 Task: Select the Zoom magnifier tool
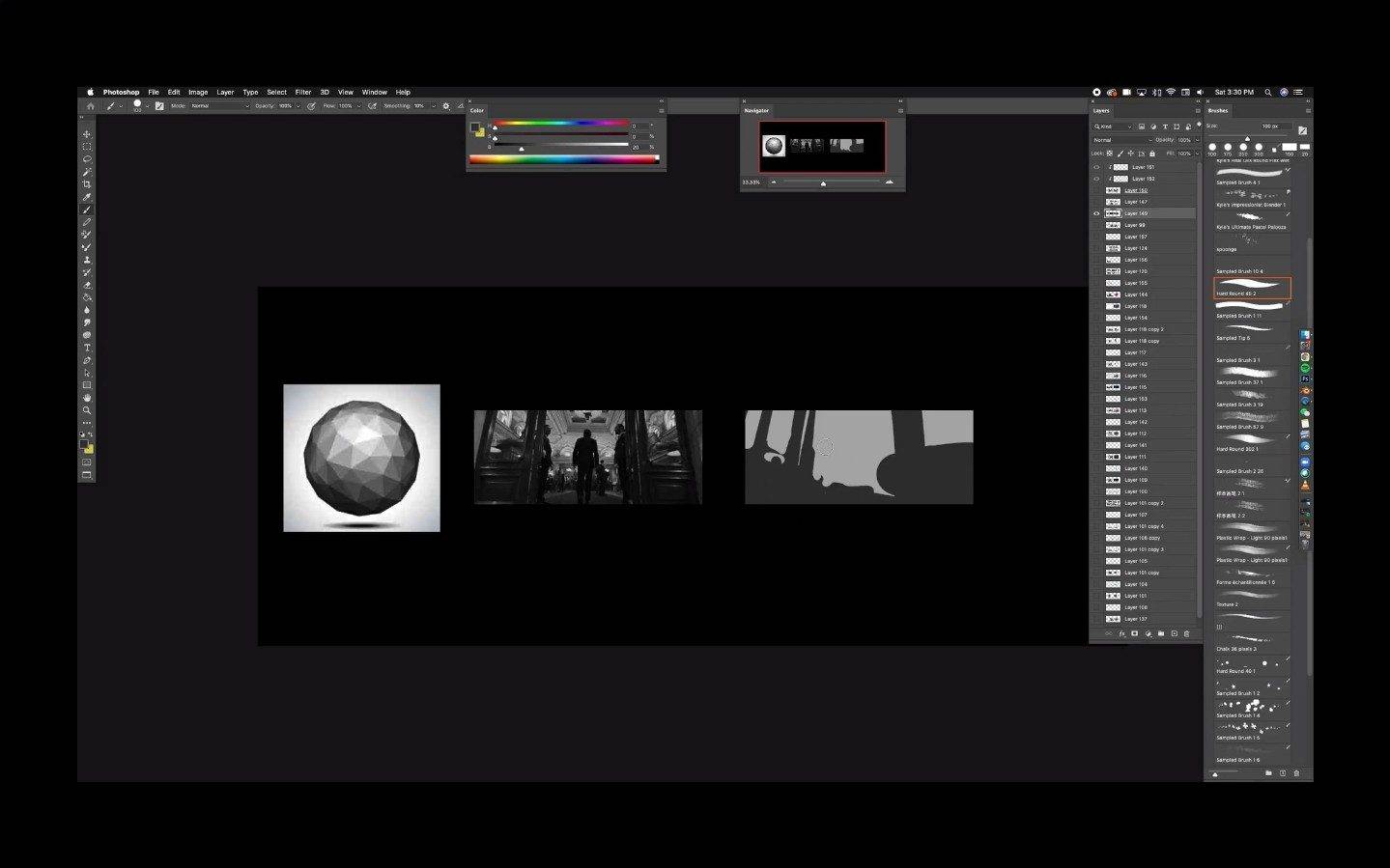(x=87, y=410)
